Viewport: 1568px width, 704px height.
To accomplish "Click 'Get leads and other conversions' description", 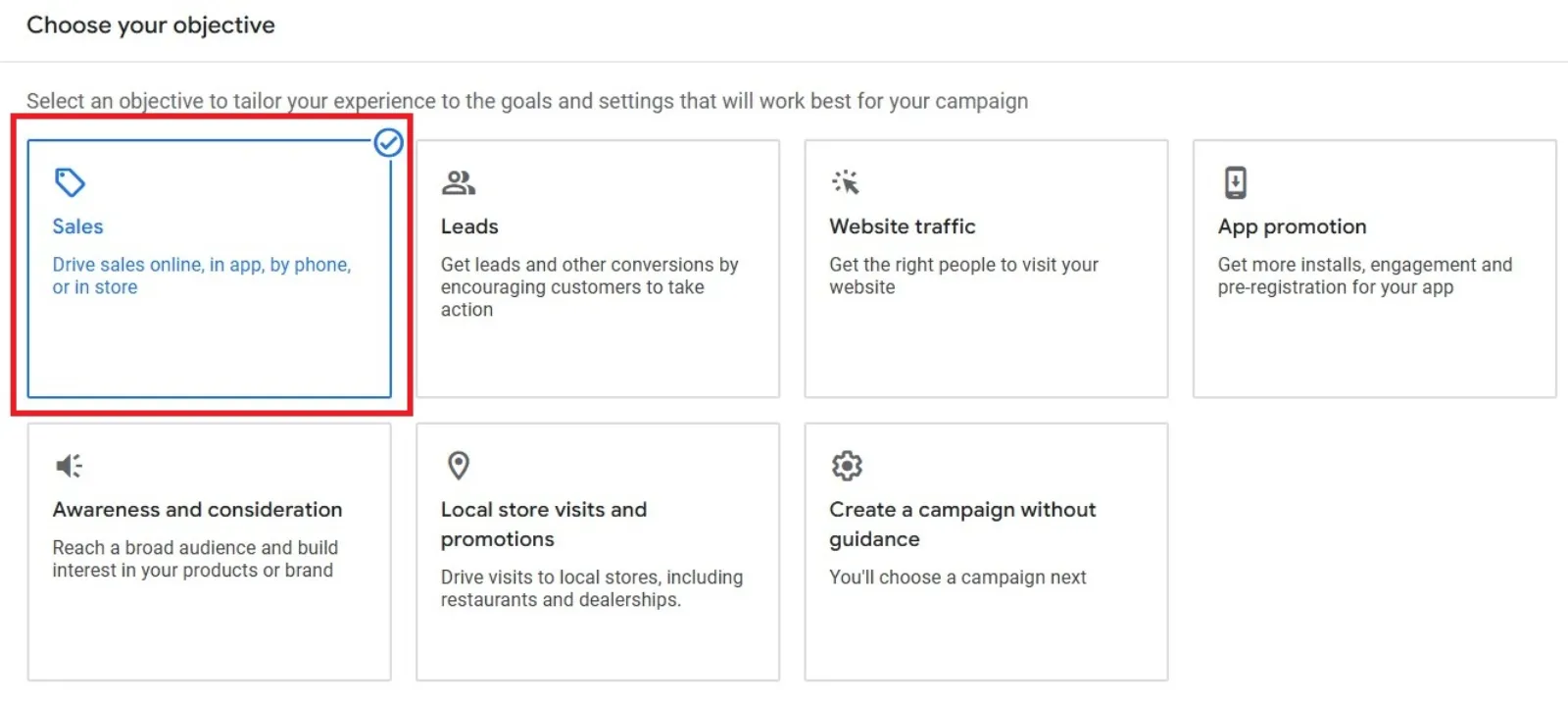I will click(589, 287).
